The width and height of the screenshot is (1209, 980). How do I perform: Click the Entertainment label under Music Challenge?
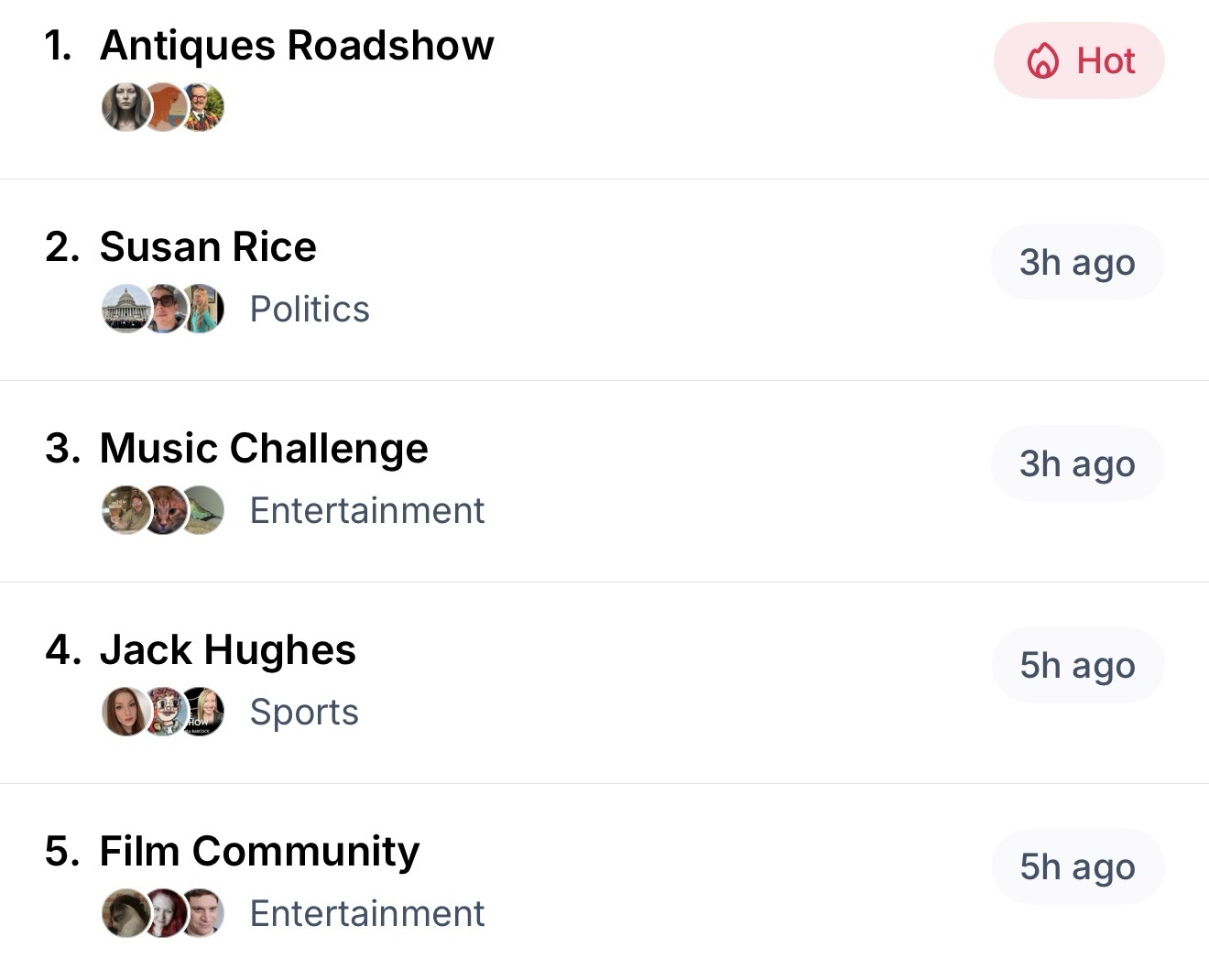click(366, 511)
